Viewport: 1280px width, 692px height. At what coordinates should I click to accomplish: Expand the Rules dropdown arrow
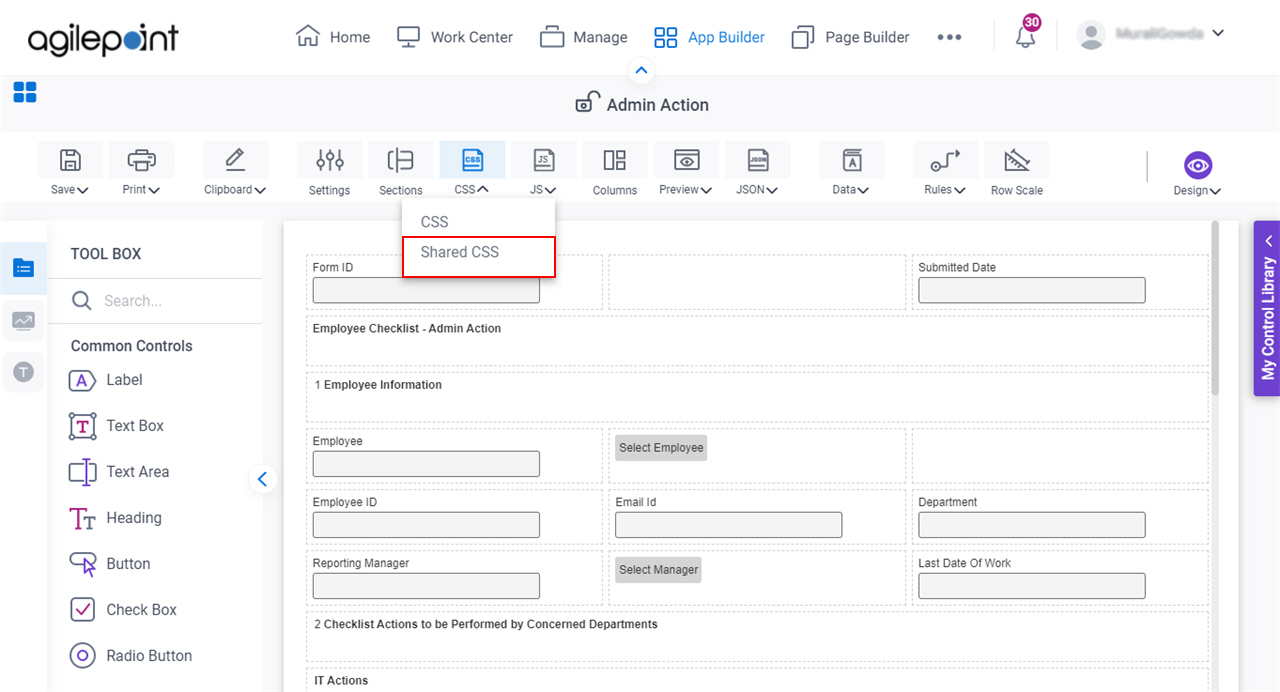(959, 190)
